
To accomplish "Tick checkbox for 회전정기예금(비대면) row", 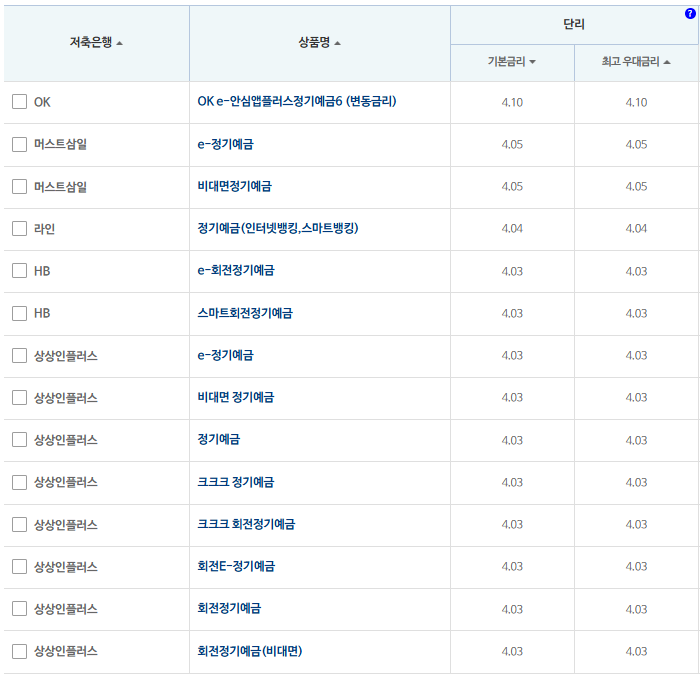I will click(x=19, y=651).
